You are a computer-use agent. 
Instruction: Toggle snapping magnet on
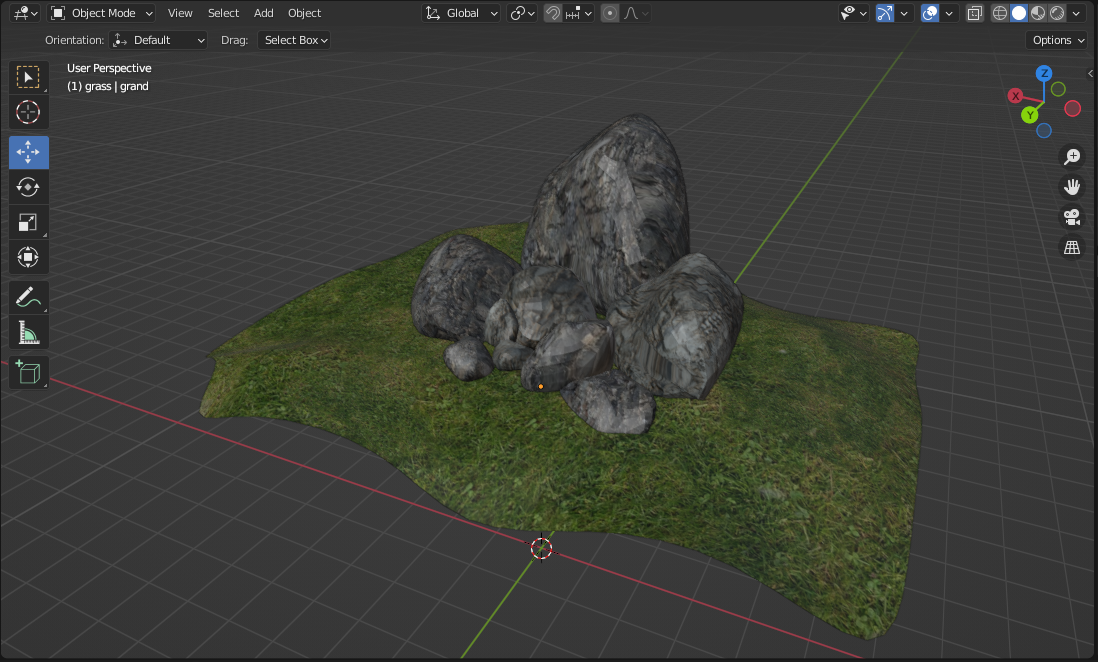[x=553, y=13]
